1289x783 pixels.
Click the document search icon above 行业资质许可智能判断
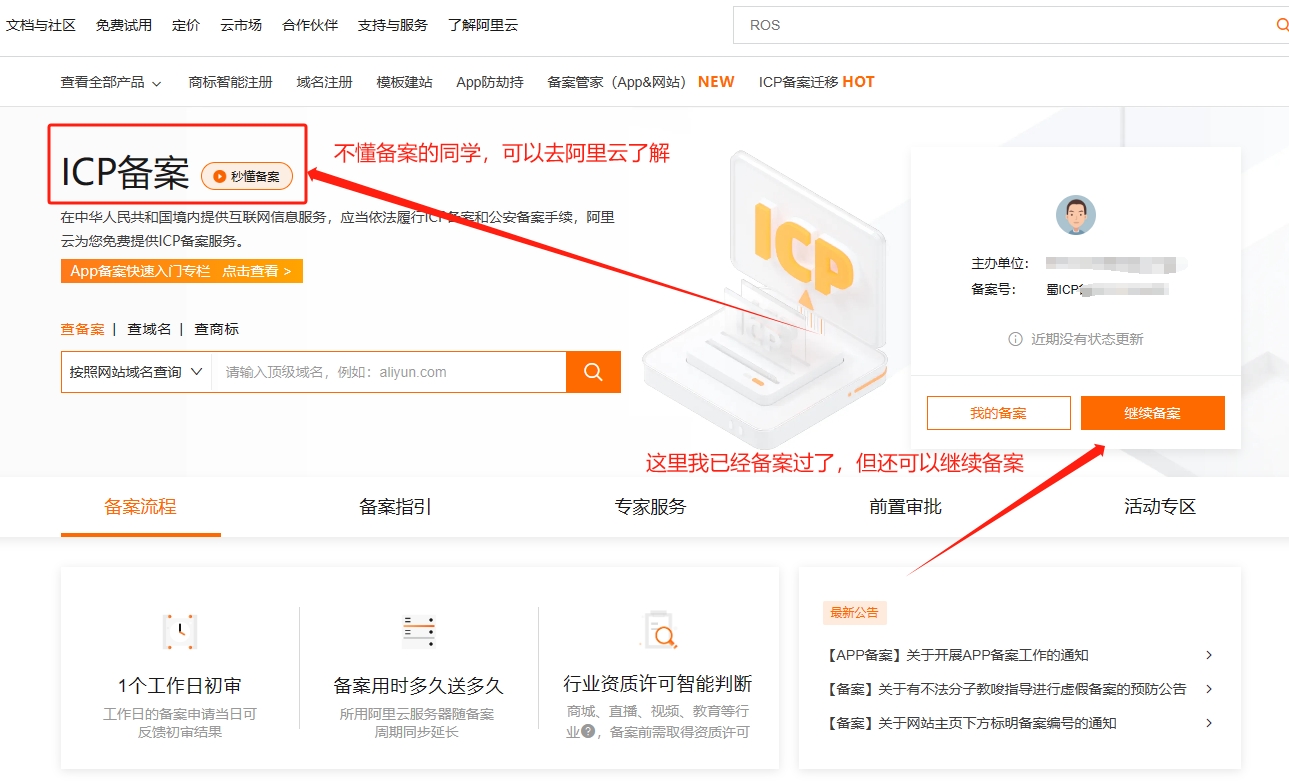(658, 630)
